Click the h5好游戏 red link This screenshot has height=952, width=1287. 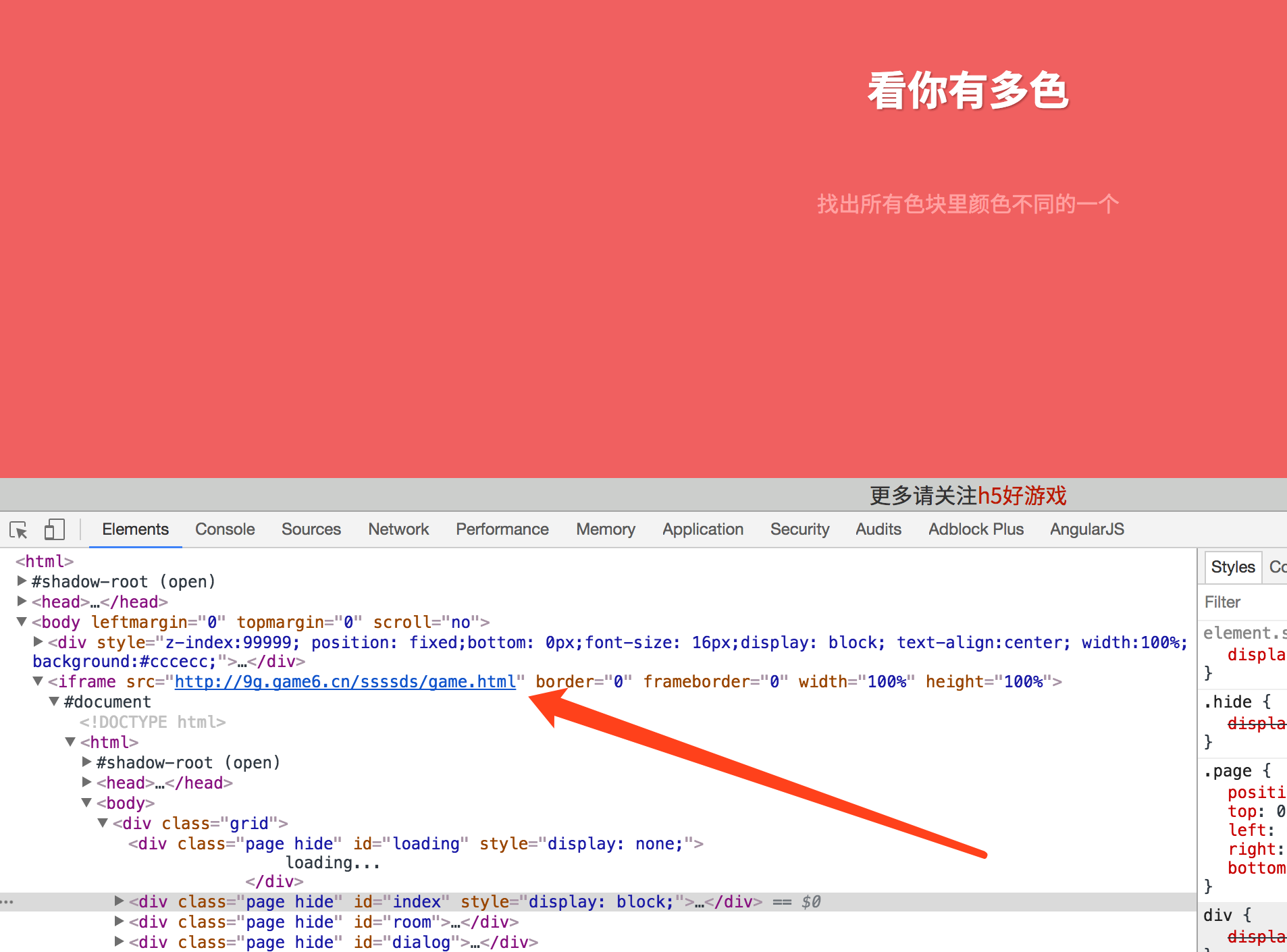[x=1022, y=496]
